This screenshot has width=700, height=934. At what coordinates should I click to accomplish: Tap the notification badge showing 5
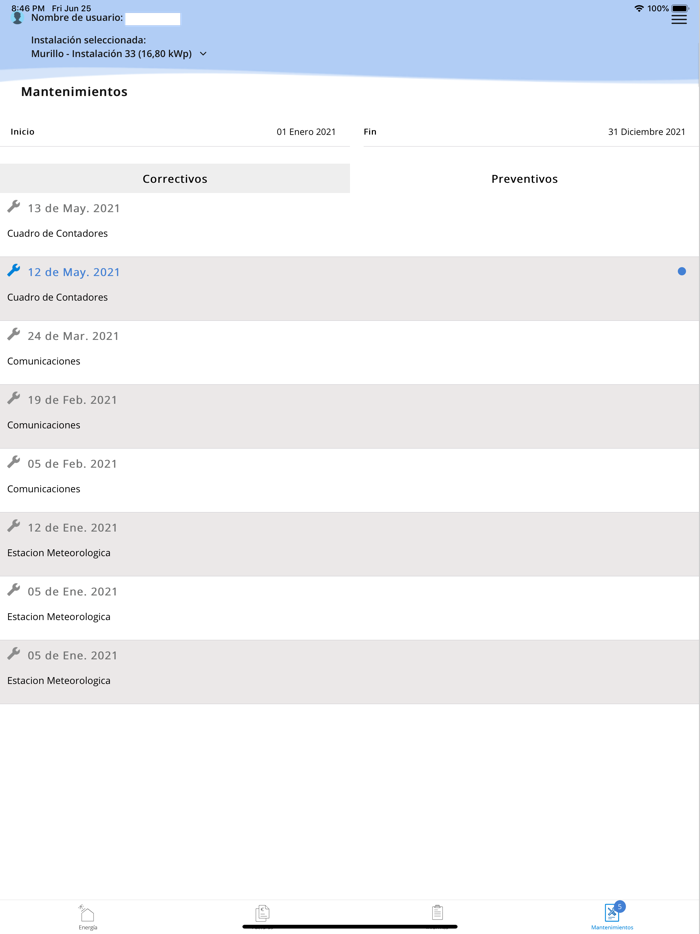pos(620,907)
